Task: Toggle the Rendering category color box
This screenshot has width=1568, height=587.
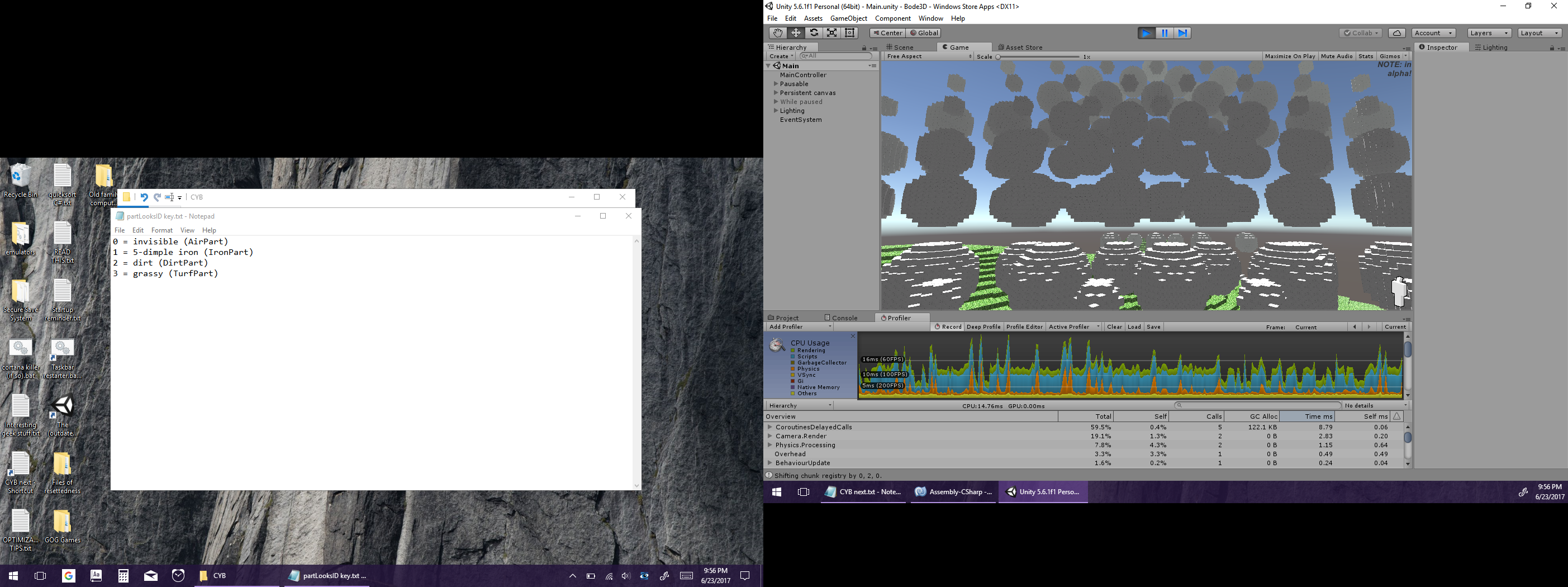Action: pos(793,351)
